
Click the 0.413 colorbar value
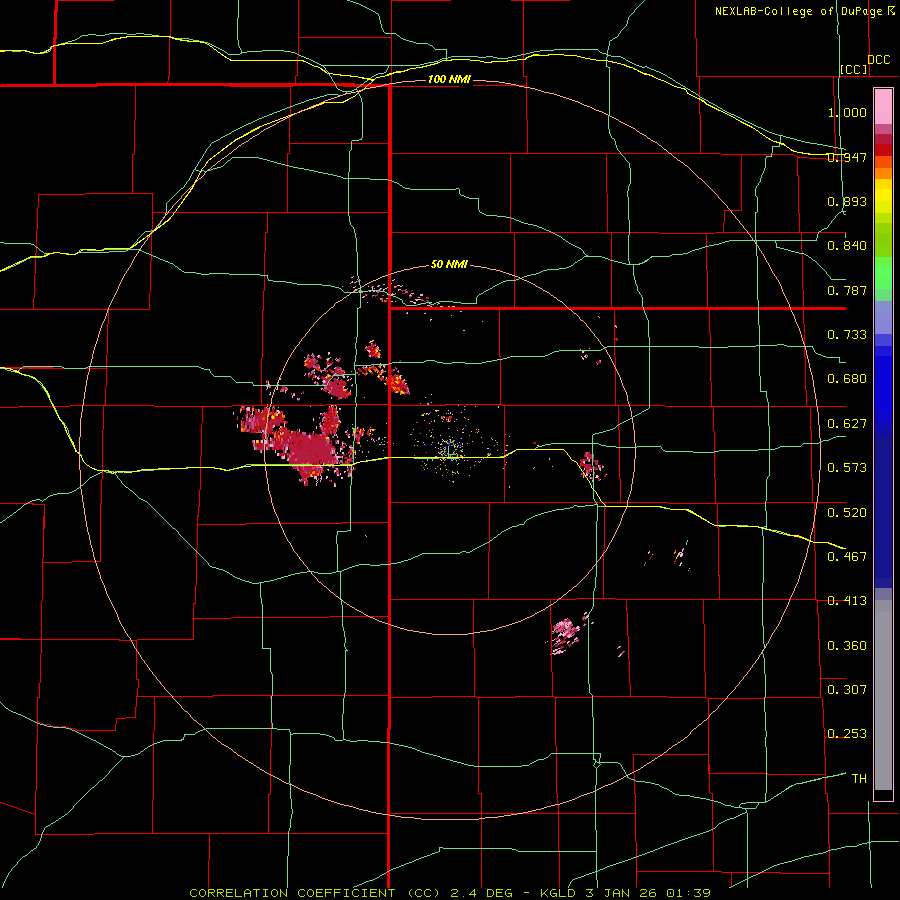[x=847, y=601]
